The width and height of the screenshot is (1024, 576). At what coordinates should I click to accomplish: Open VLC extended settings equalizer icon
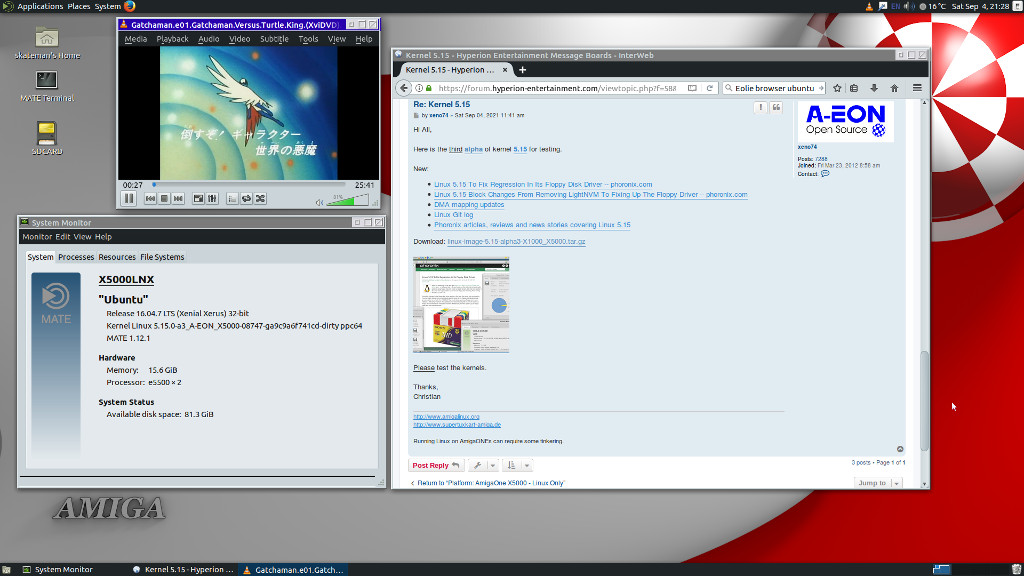tap(212, 199)
